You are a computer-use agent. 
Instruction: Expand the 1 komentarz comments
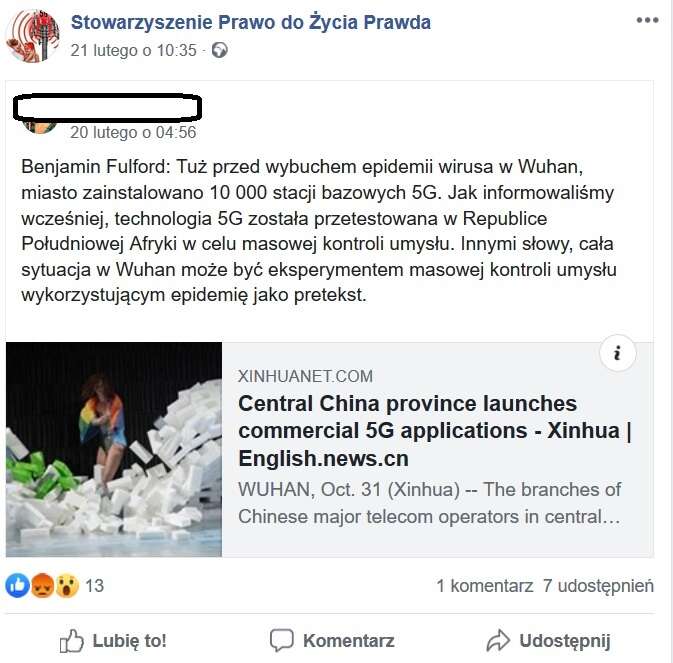(485, 586)
